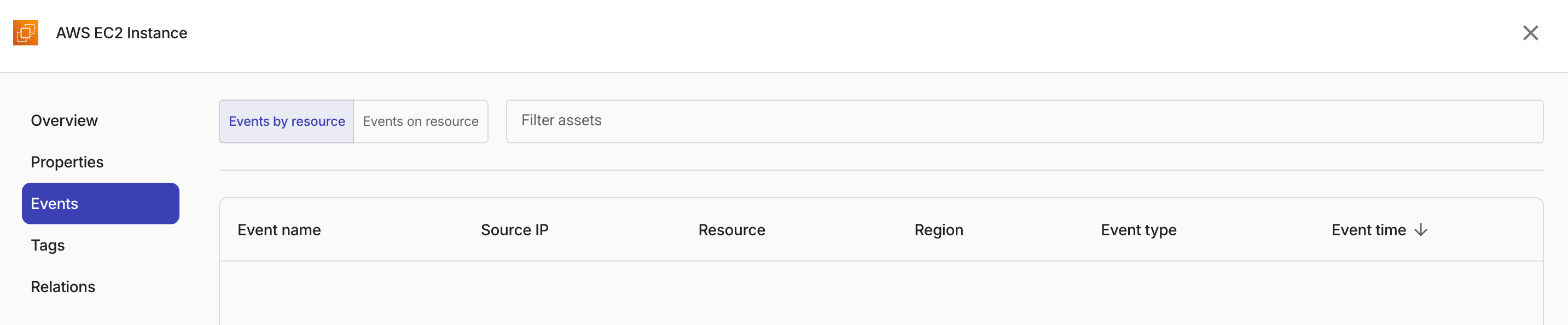Select the Events section
The image size is (1568, 325).
click(55, 204)
